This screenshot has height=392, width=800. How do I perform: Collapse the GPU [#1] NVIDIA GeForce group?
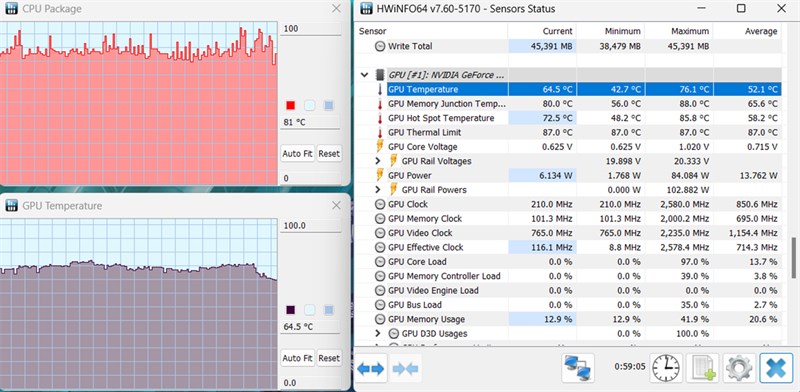point(364,75)
